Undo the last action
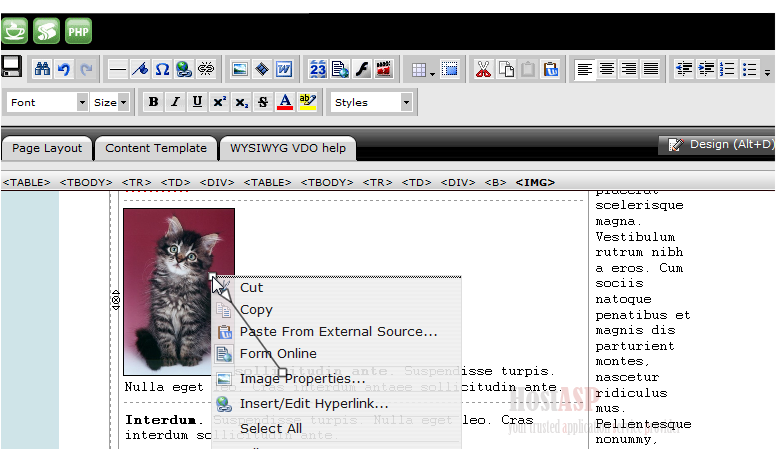 click(64, 69)
